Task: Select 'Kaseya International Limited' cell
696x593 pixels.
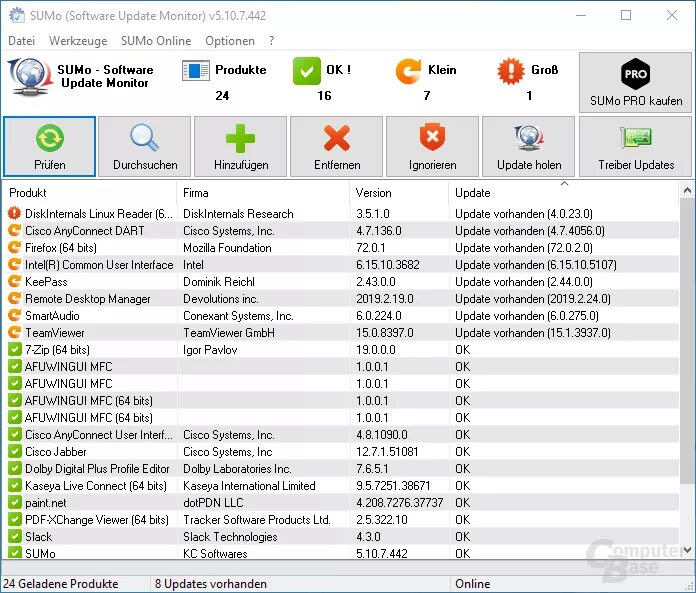Action: 249,486
